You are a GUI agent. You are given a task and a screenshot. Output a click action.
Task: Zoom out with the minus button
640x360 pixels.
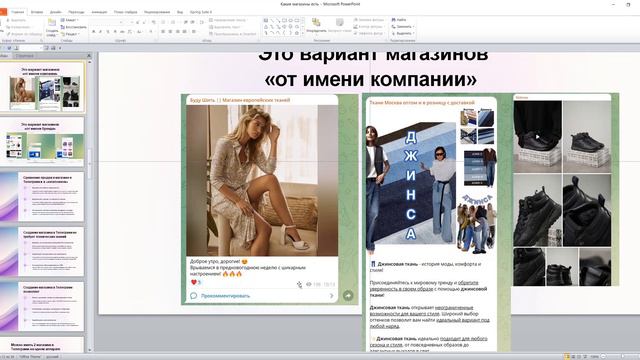[x=603, y=357]
